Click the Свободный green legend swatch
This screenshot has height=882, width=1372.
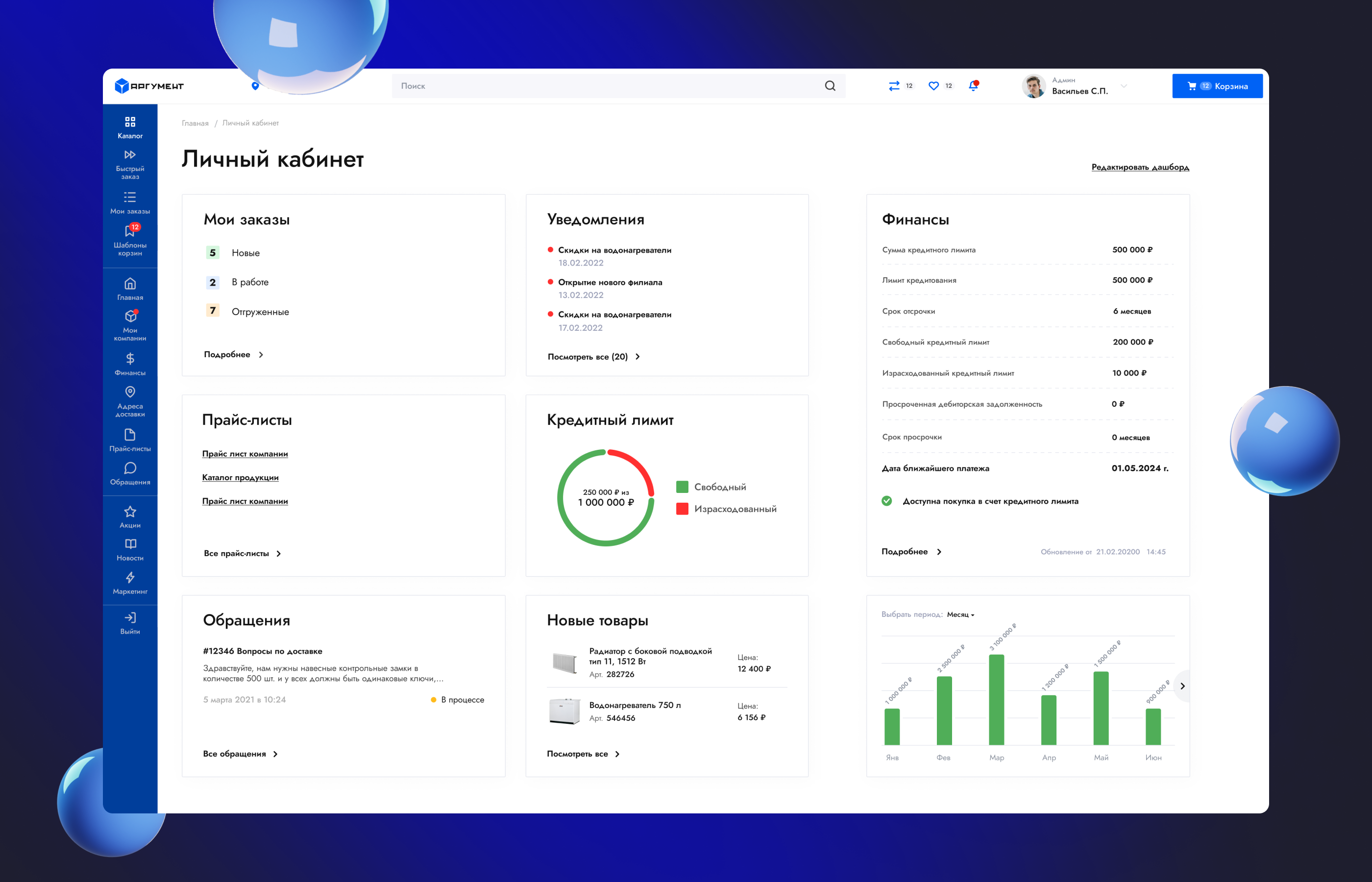(x=682, y=487)
